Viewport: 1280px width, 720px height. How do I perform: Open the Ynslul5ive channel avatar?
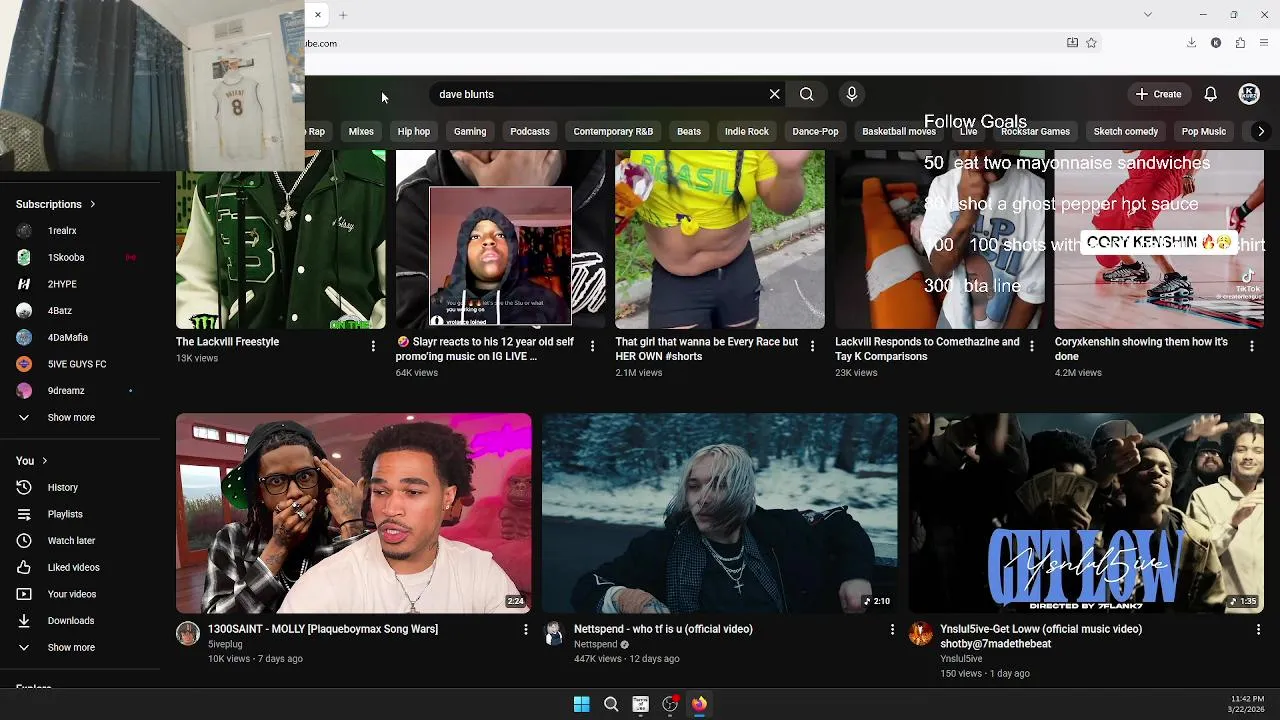tap(920, 633)
